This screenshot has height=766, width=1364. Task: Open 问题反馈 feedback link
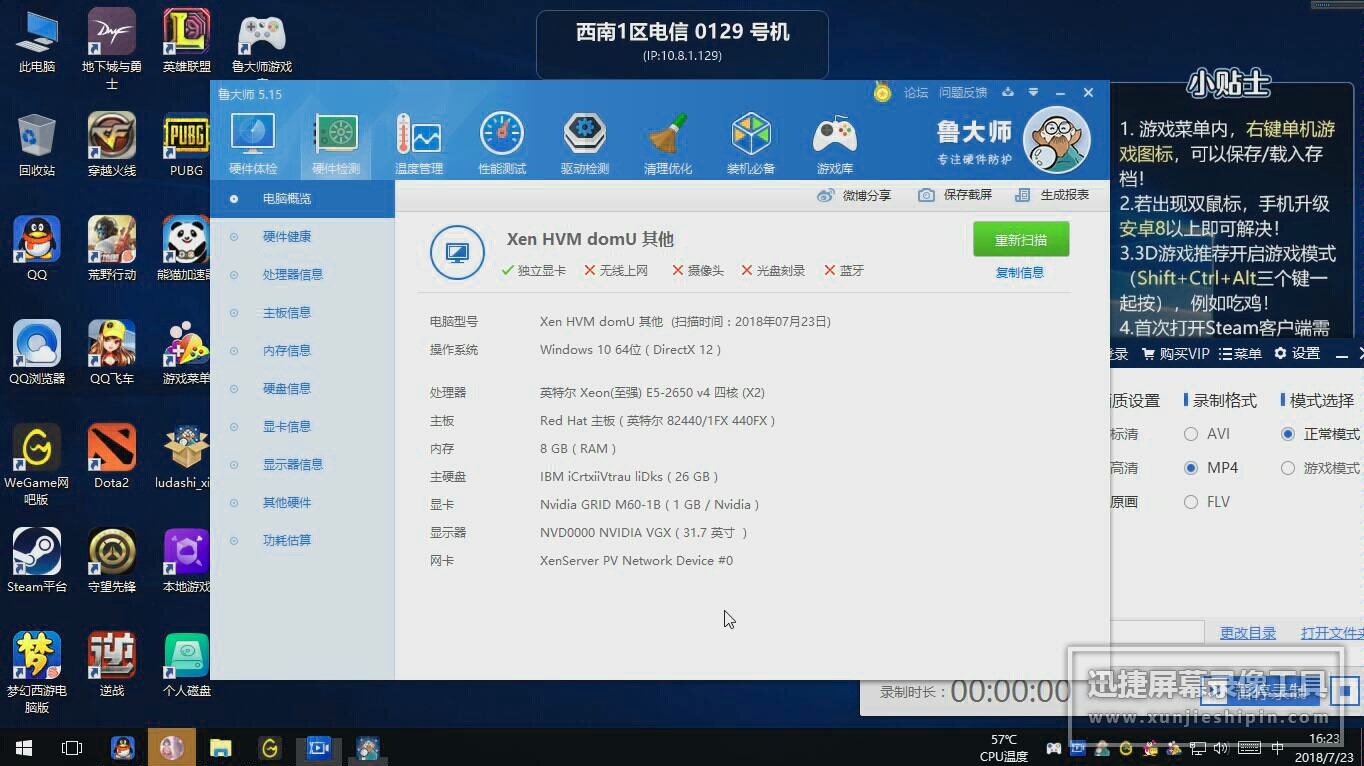[963, 93]
